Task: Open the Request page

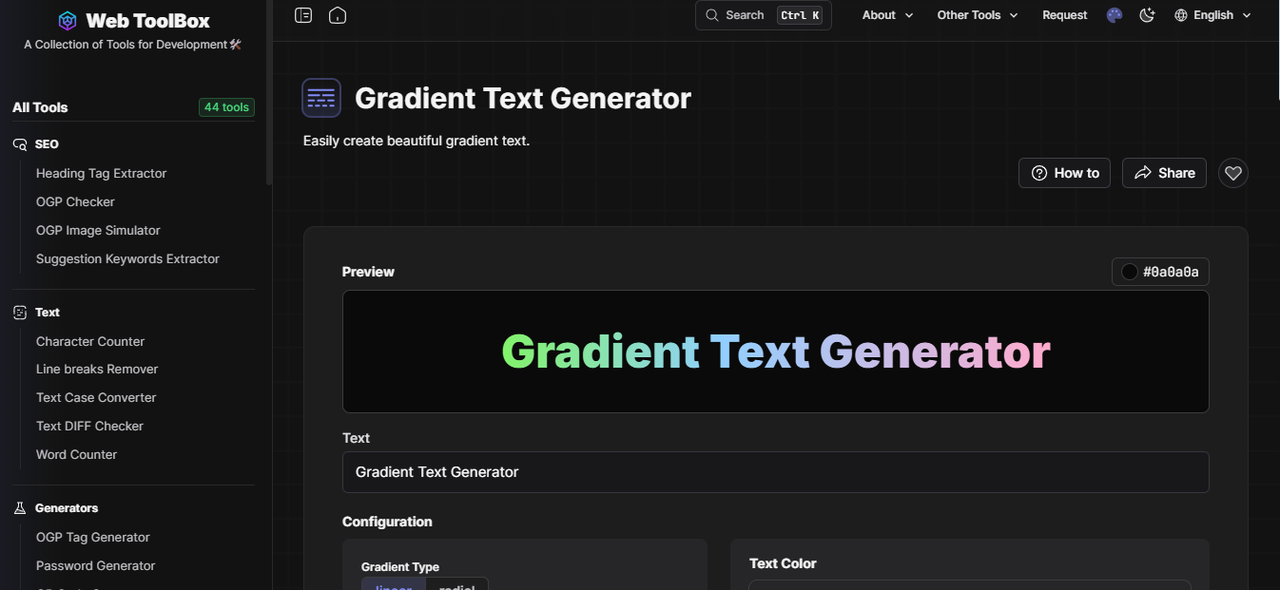Action: (1064, 15)
